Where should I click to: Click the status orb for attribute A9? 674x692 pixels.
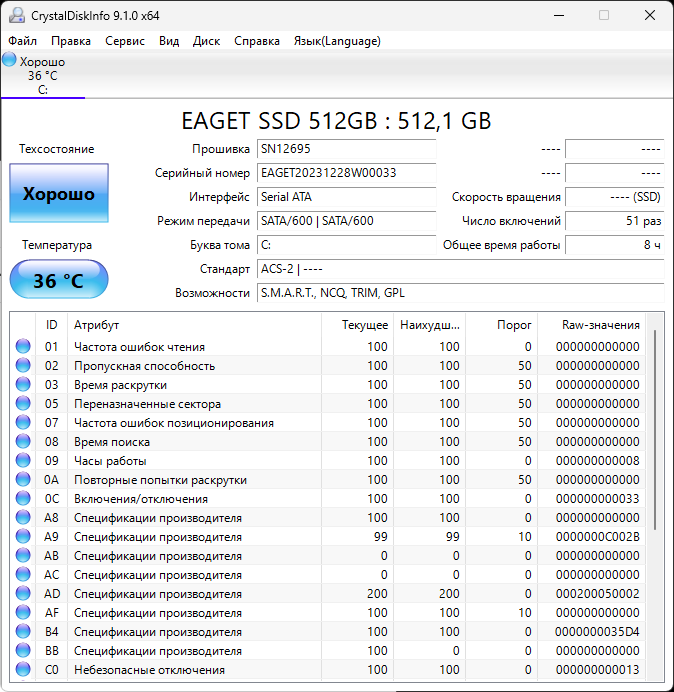click(23, 537)
